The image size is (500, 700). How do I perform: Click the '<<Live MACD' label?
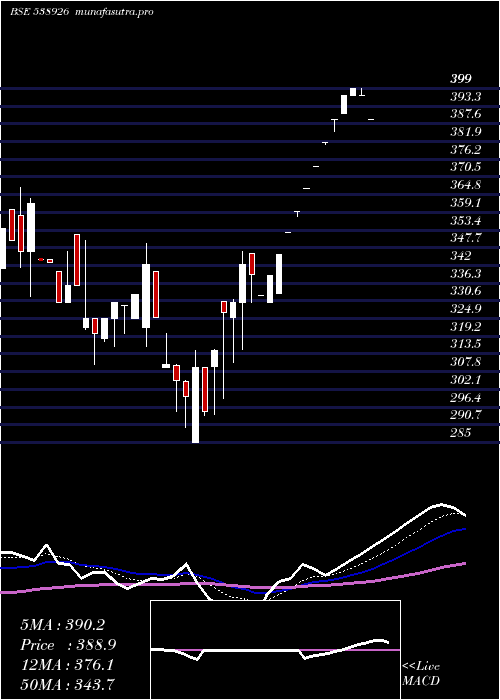tap(421, 674)
